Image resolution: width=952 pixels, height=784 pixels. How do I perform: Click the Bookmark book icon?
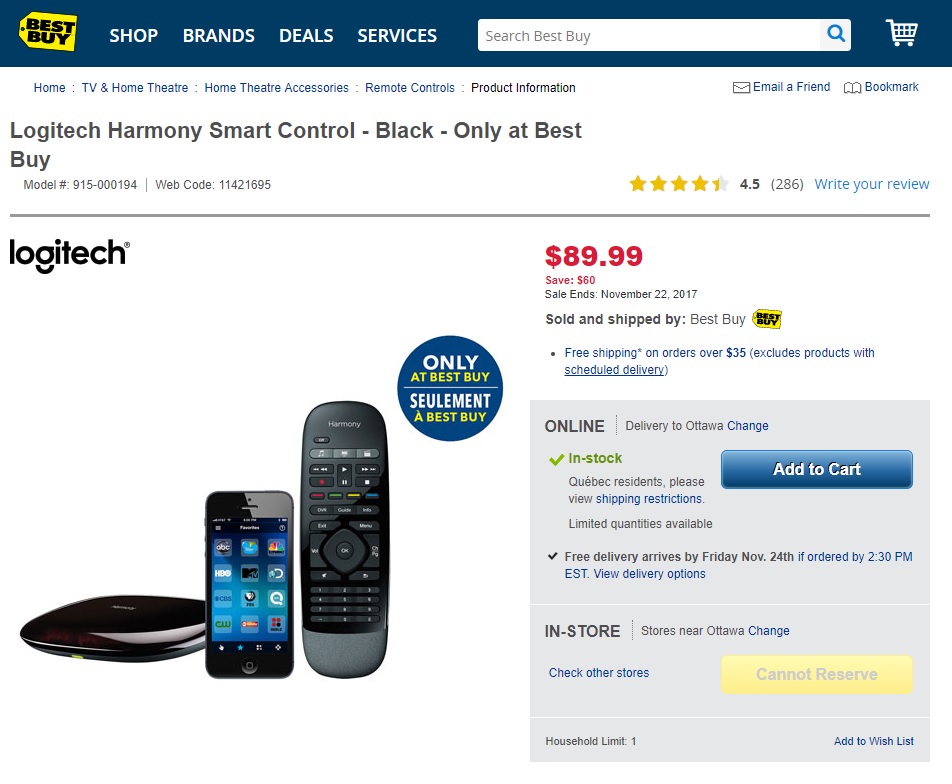point(852,88)
